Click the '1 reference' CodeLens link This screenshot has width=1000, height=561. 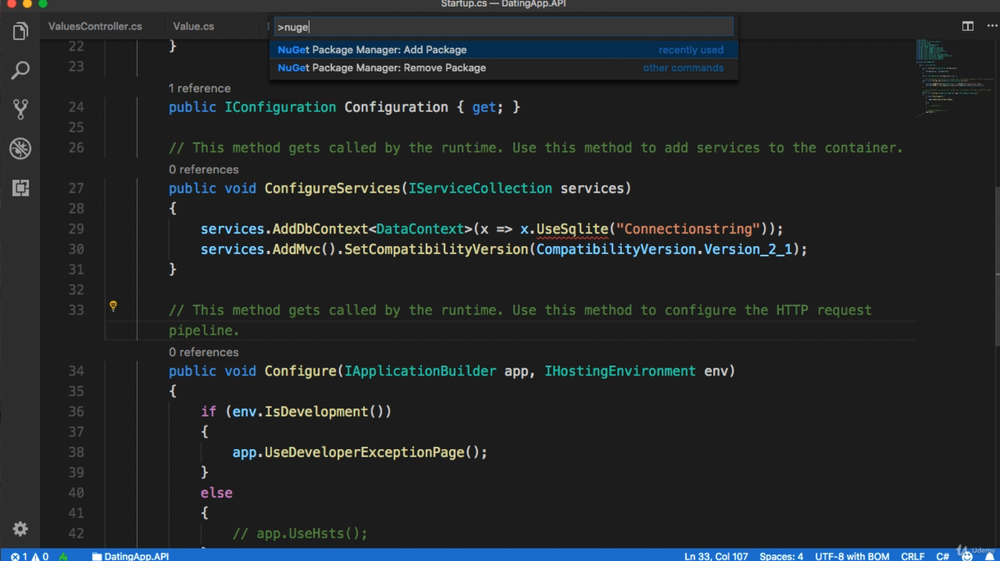(x=200, y=88)
